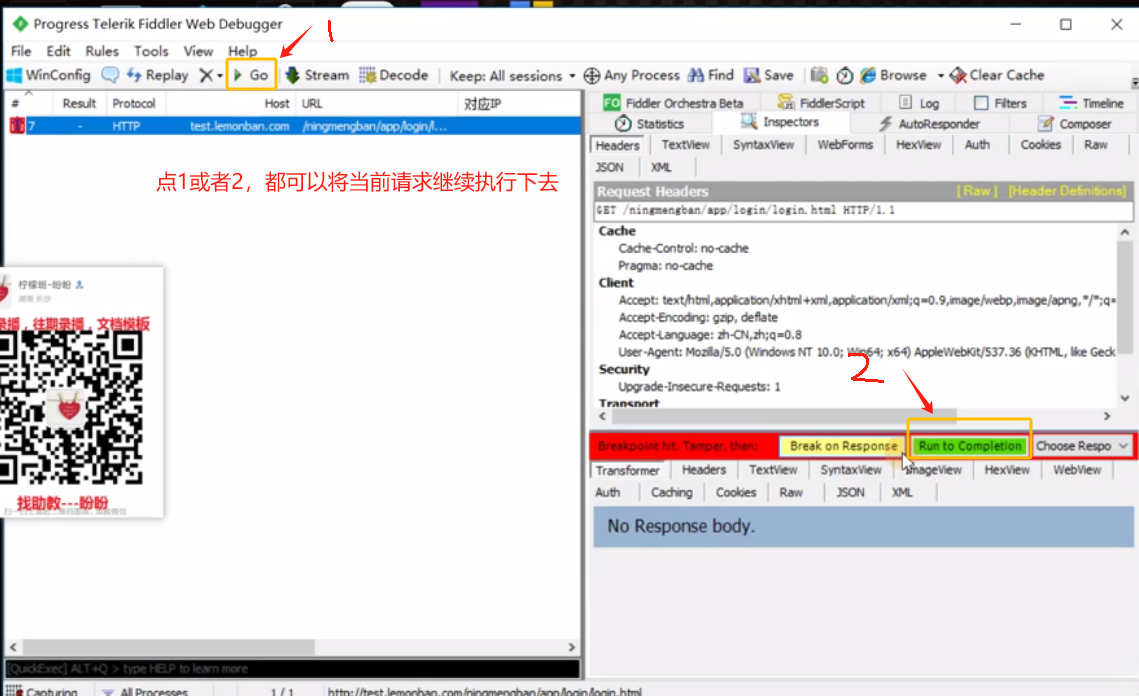Click the Cache-Control: no-cache header line
1139x696 pixels.
[x=683, y=248]
